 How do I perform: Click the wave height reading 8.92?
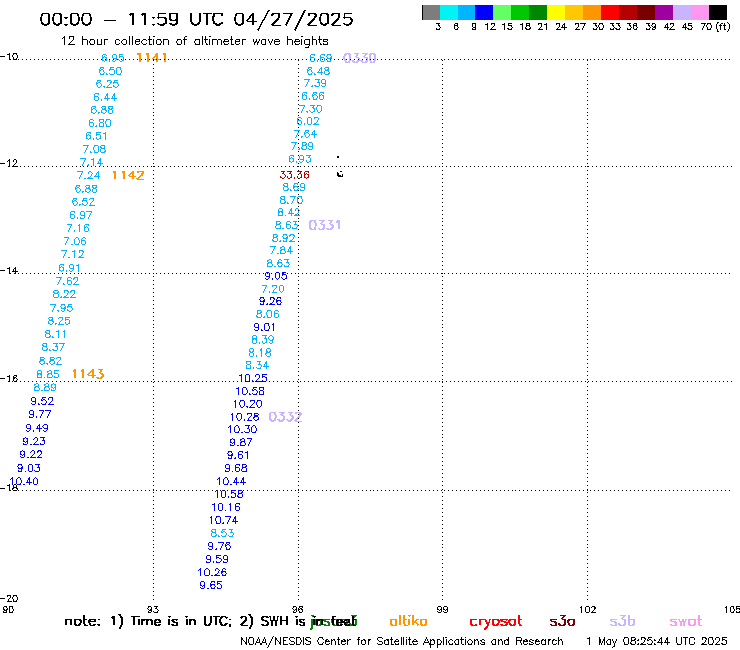[284, 238]
